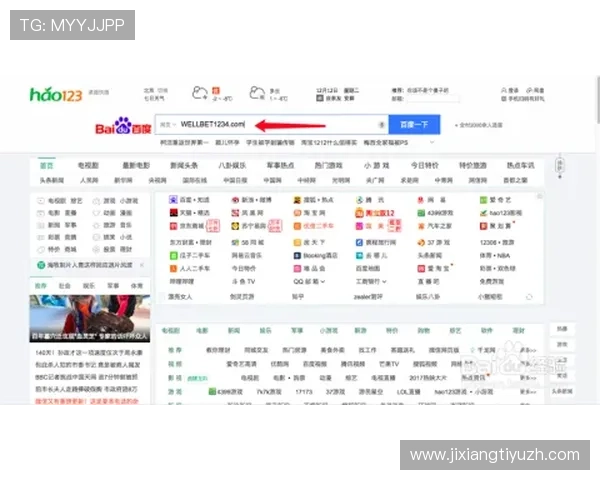Open the hao123 logo home link
The width and height of the screenshot is (600, 480).
click(x=56, y=94)
